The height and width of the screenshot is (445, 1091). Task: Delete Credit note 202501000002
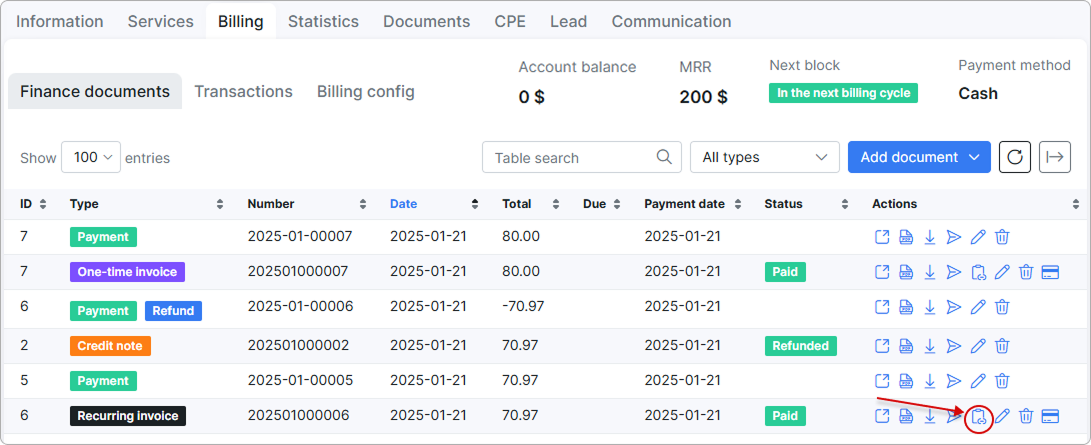click(1002, 346)
